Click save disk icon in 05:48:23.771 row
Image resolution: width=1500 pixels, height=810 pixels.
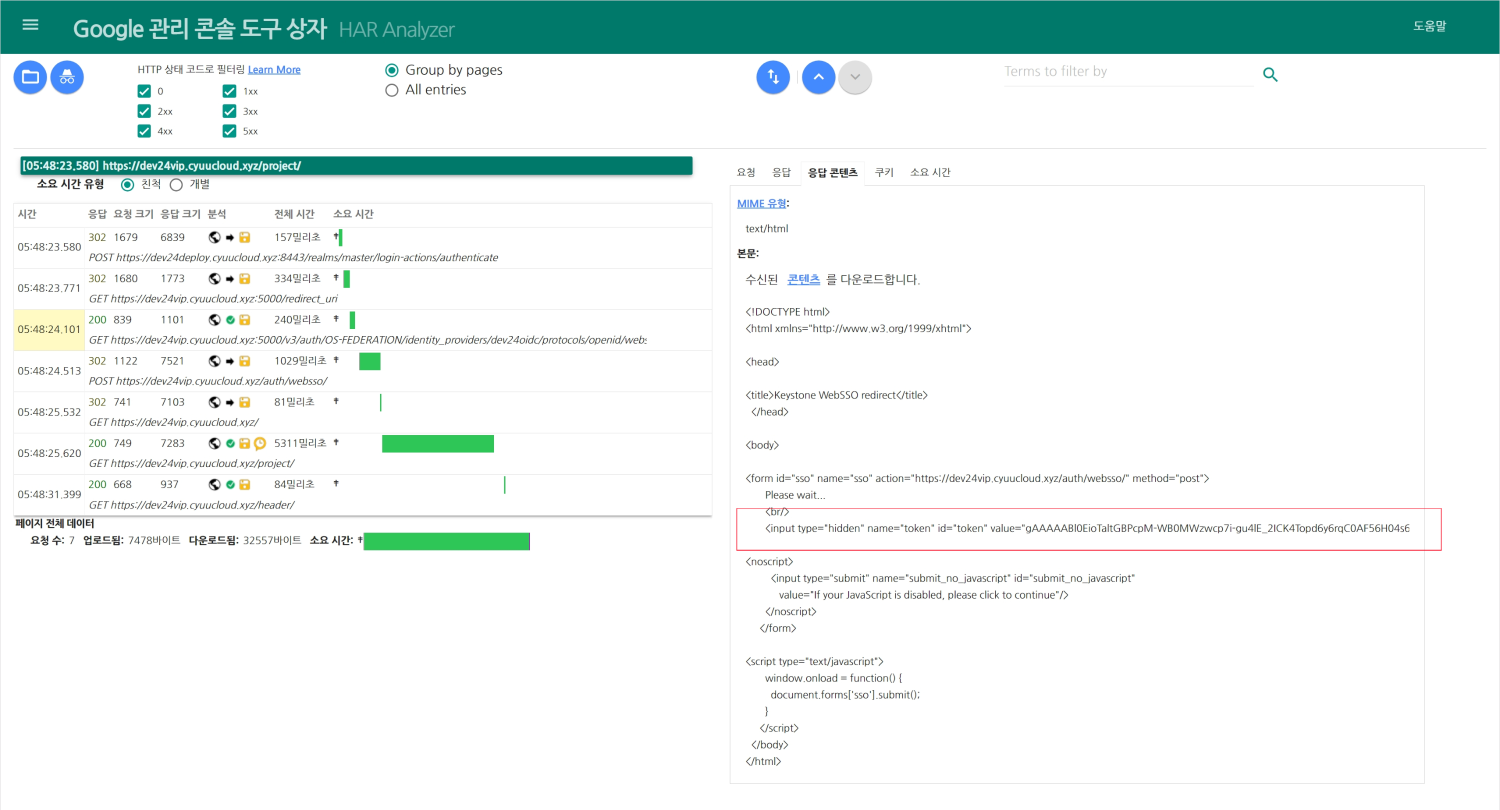pyautogui.click(x=244, y=279)
